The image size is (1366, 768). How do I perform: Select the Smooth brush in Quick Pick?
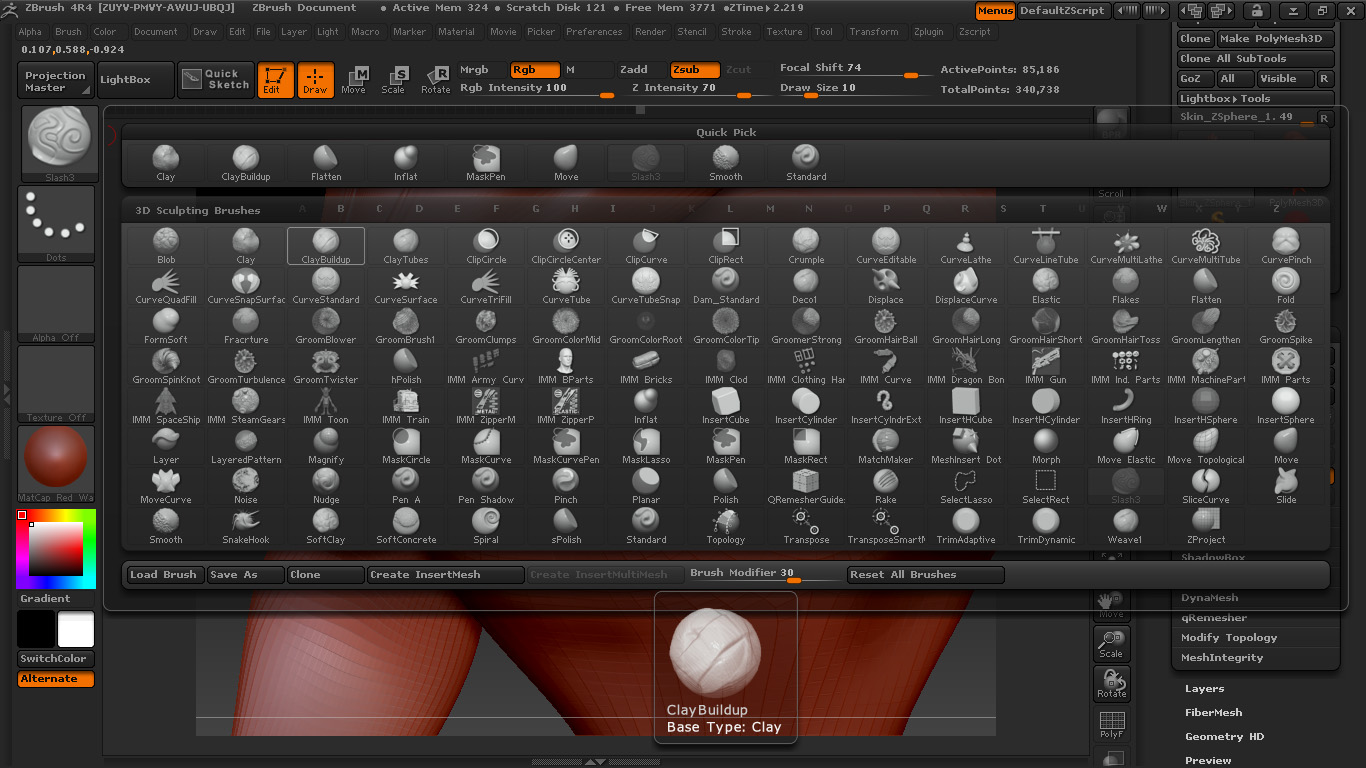tap(726, 163)
